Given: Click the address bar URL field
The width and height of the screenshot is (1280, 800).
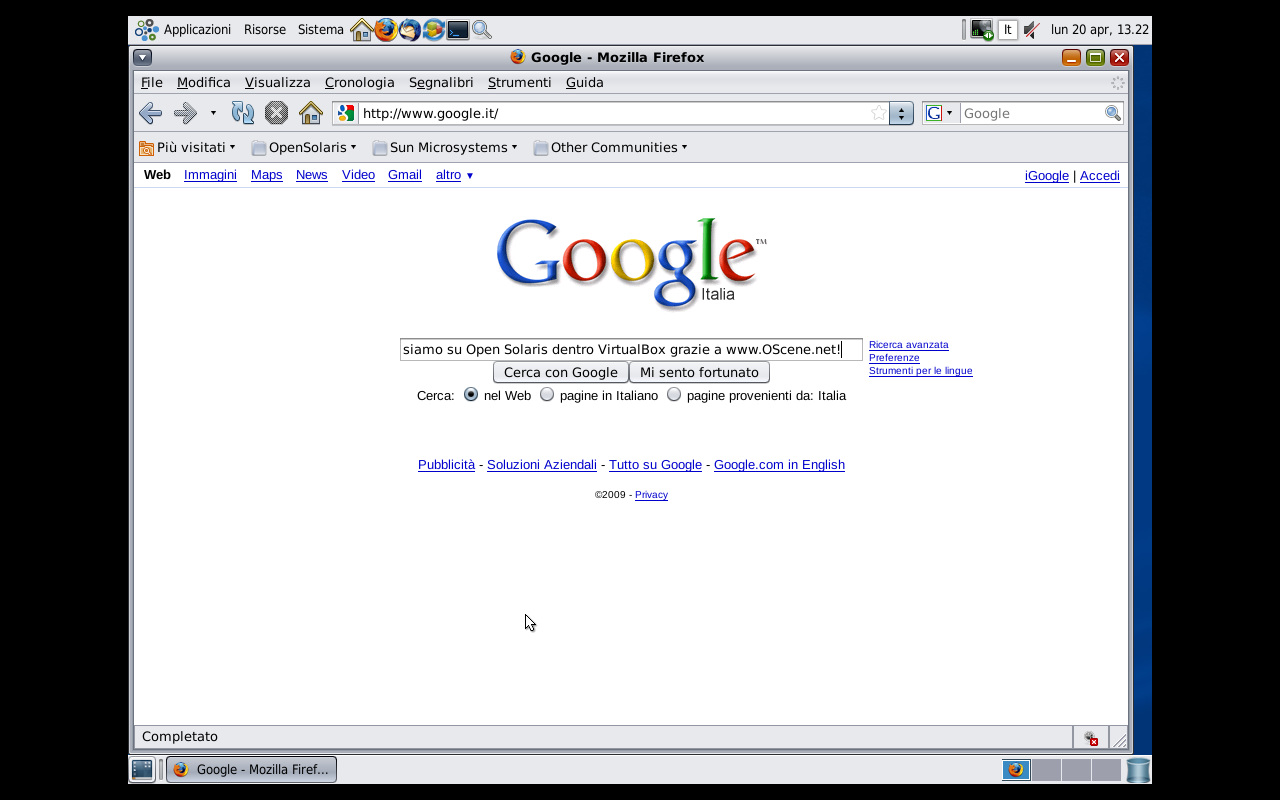Looking at the screenshot, I should 613,113.
